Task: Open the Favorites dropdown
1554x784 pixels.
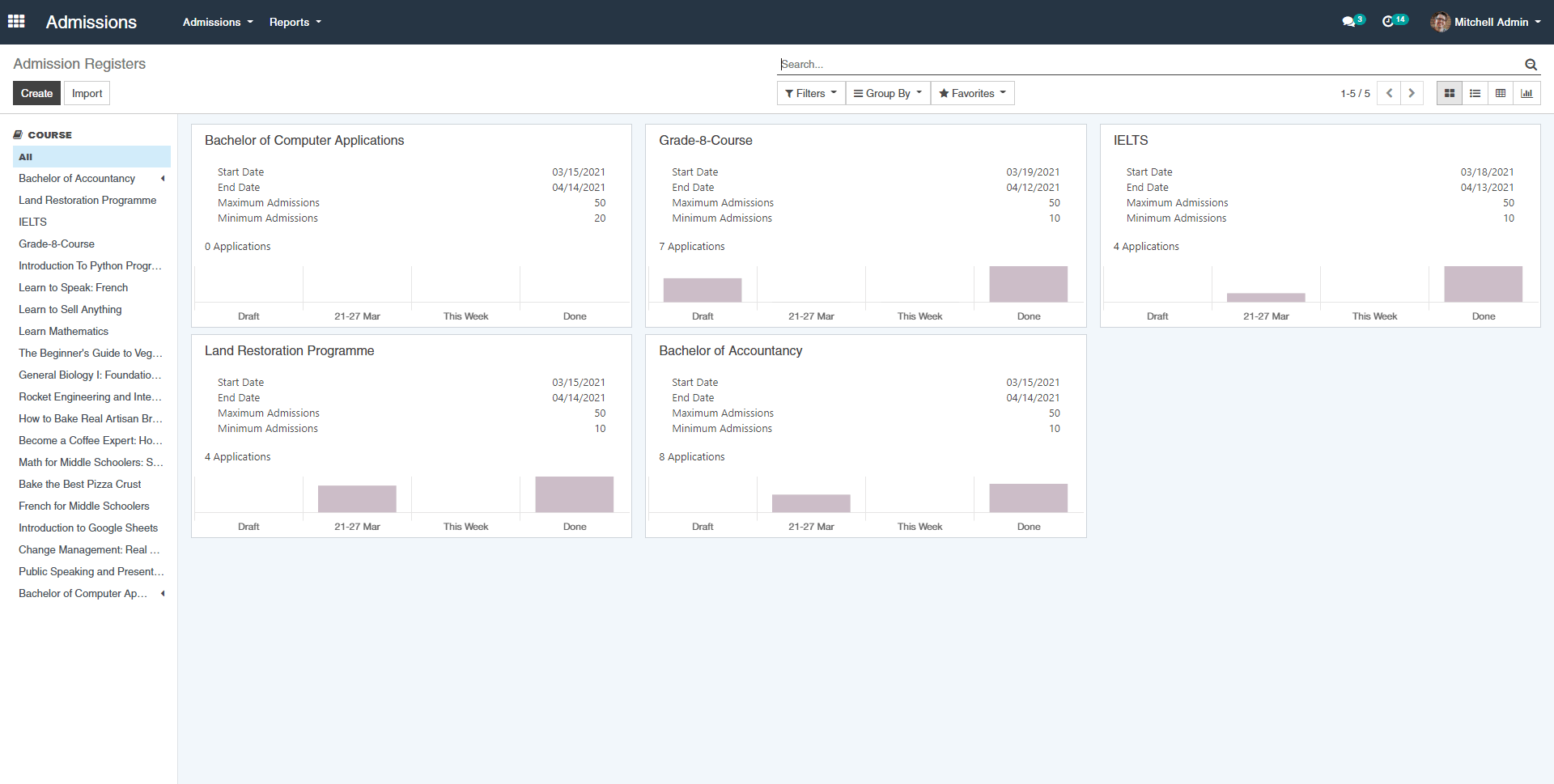Action: pos(971,93)
